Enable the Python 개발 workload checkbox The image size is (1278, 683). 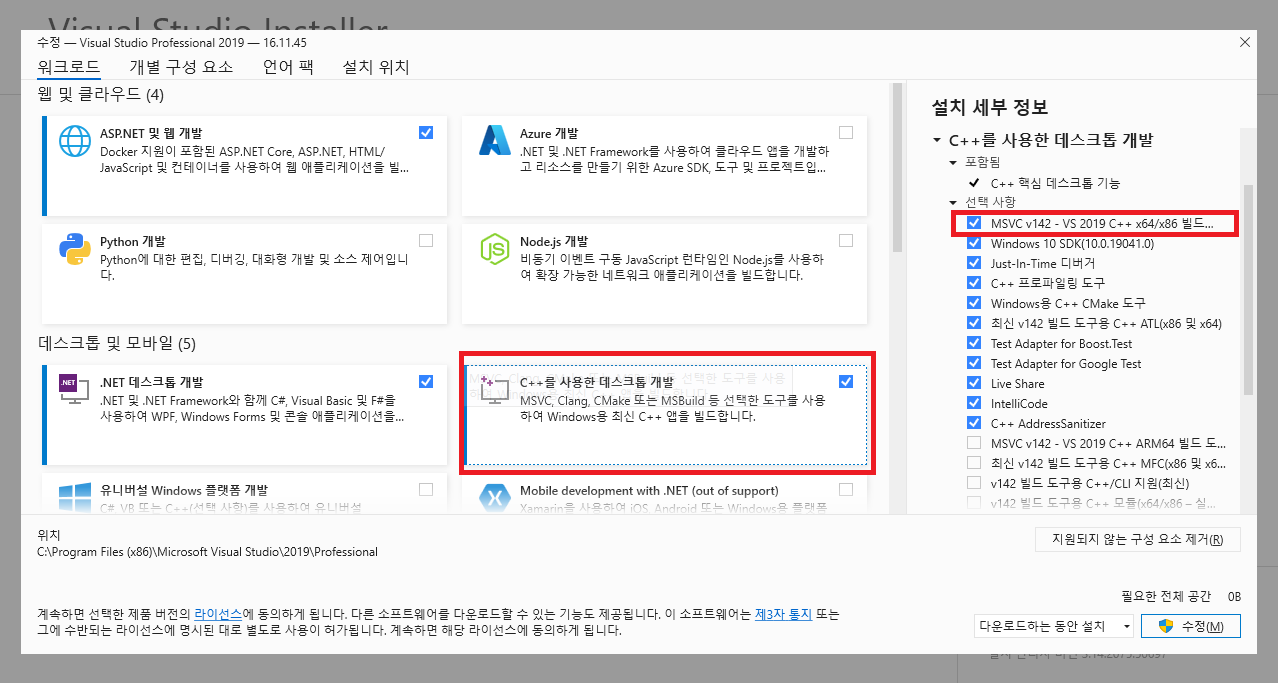tap(427, 240)
